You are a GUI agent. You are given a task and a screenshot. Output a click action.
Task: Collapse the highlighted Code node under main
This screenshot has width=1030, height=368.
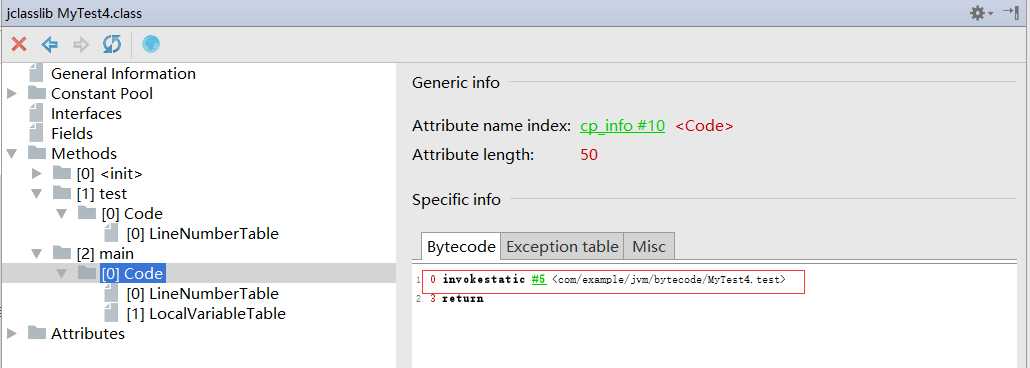coord(62,273)
